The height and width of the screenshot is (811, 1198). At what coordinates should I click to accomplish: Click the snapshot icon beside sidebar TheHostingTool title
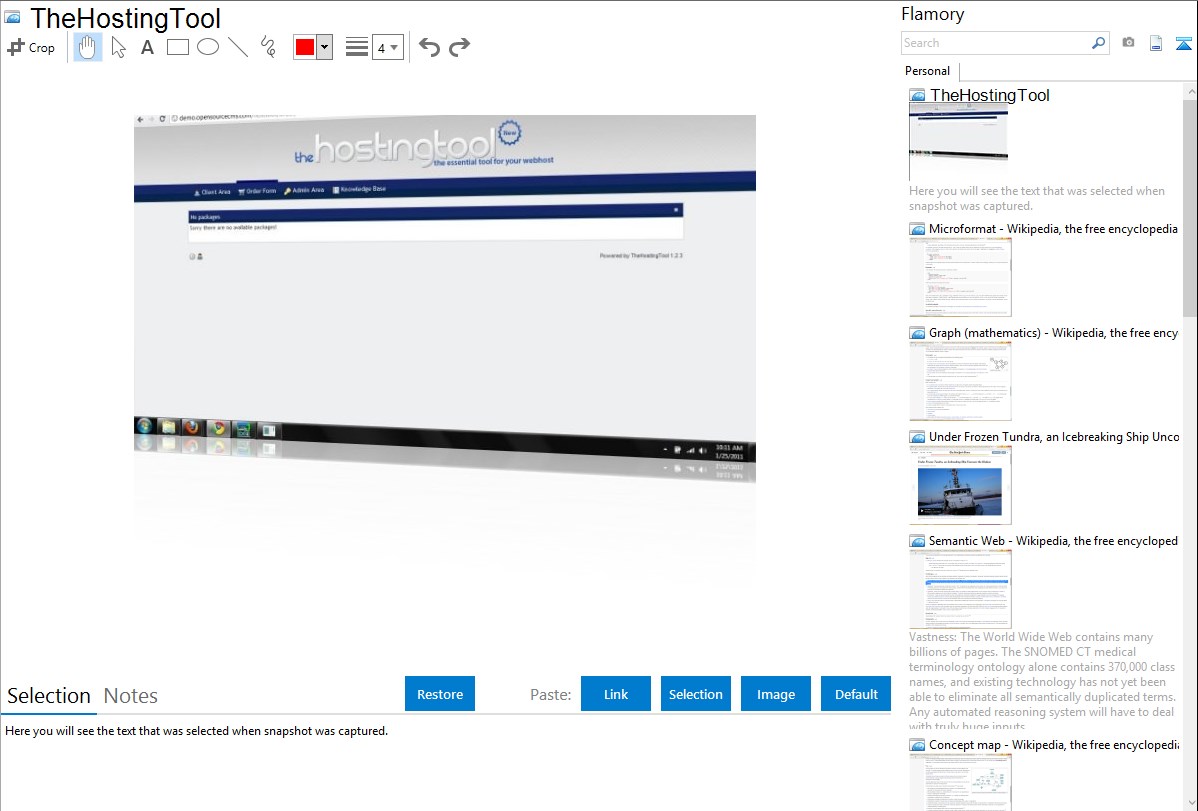click(x=917, y=96)
